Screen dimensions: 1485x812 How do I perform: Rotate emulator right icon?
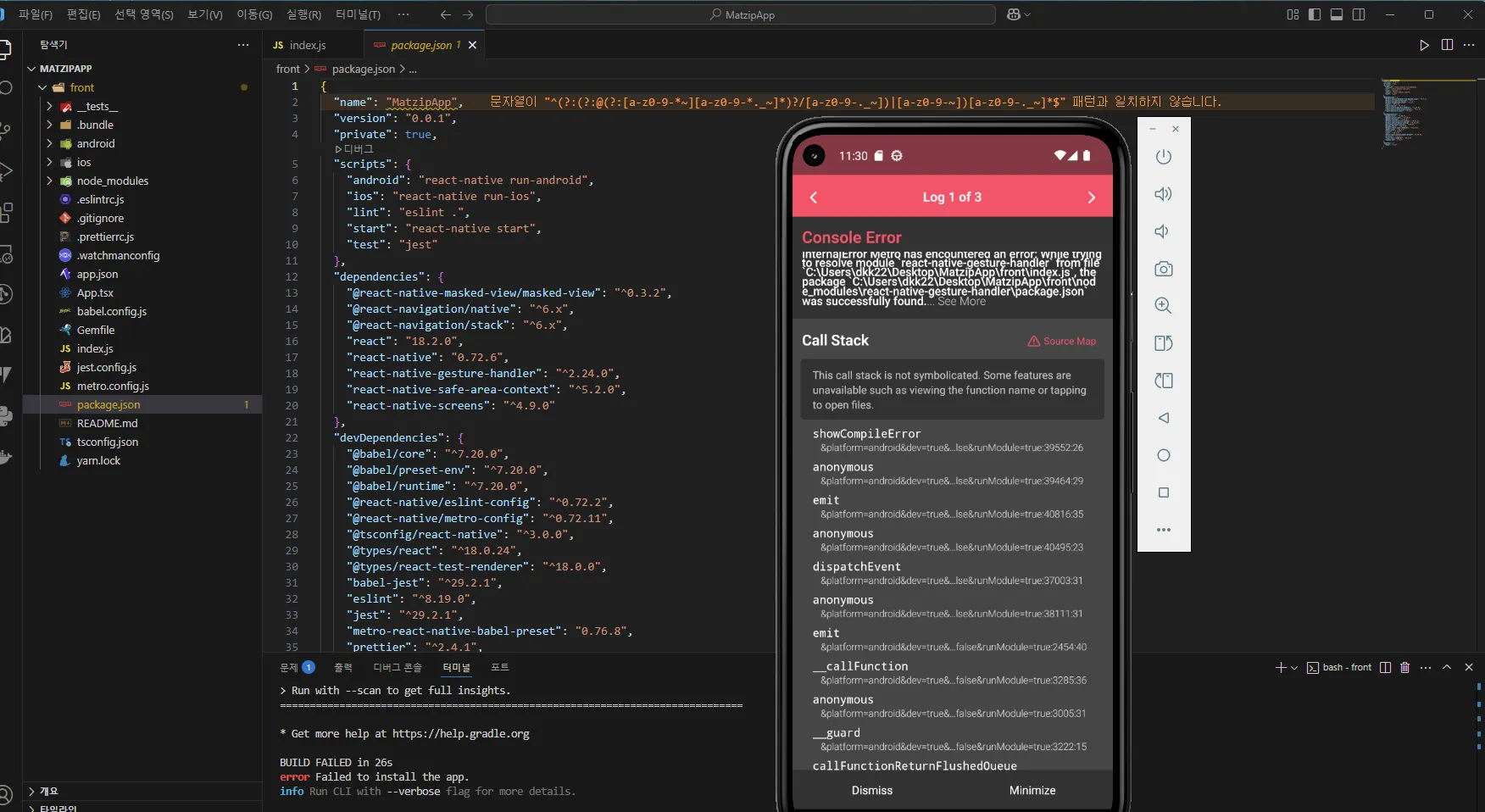1164,381
